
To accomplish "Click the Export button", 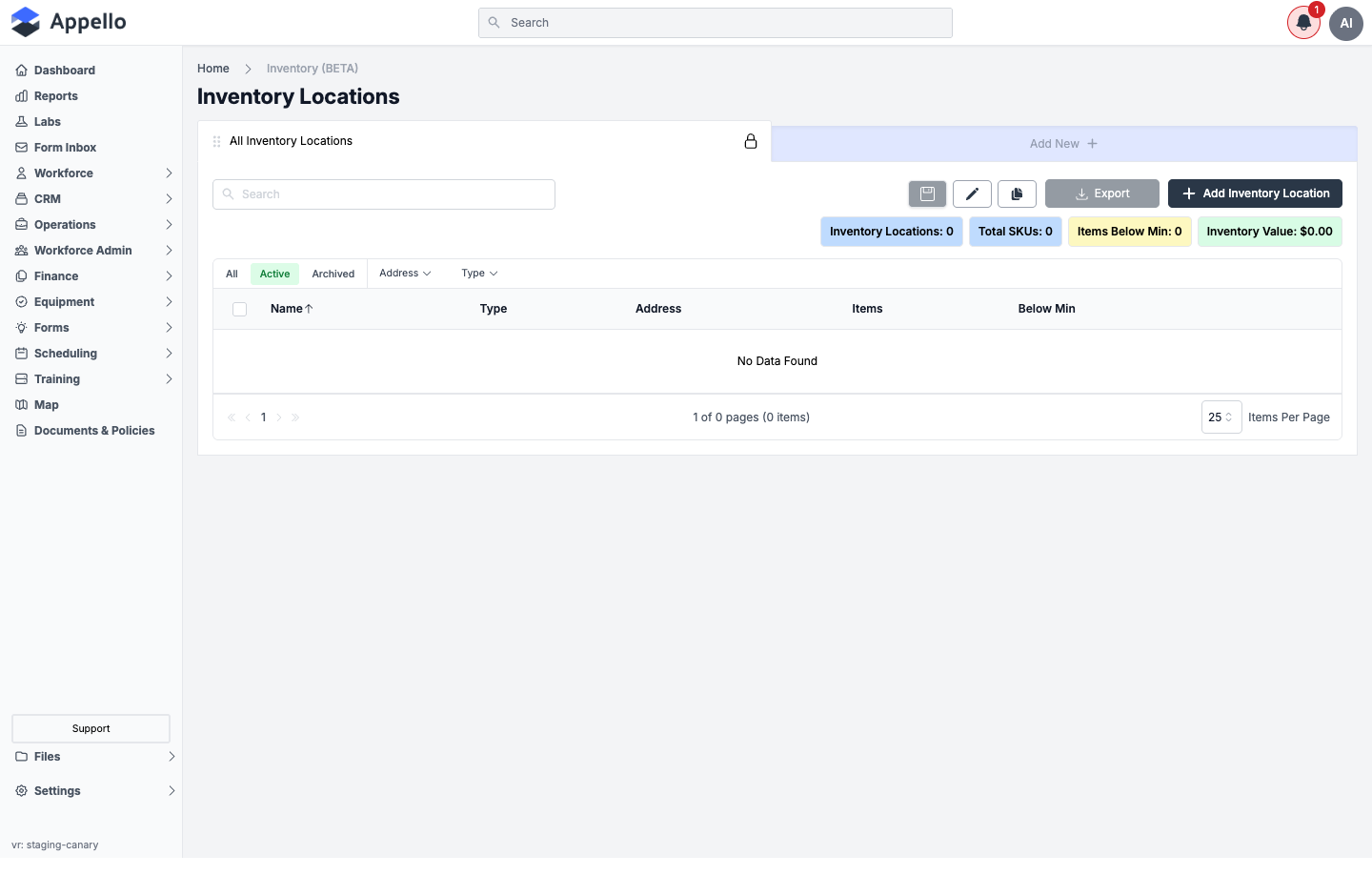I will tap(1102, 193).
